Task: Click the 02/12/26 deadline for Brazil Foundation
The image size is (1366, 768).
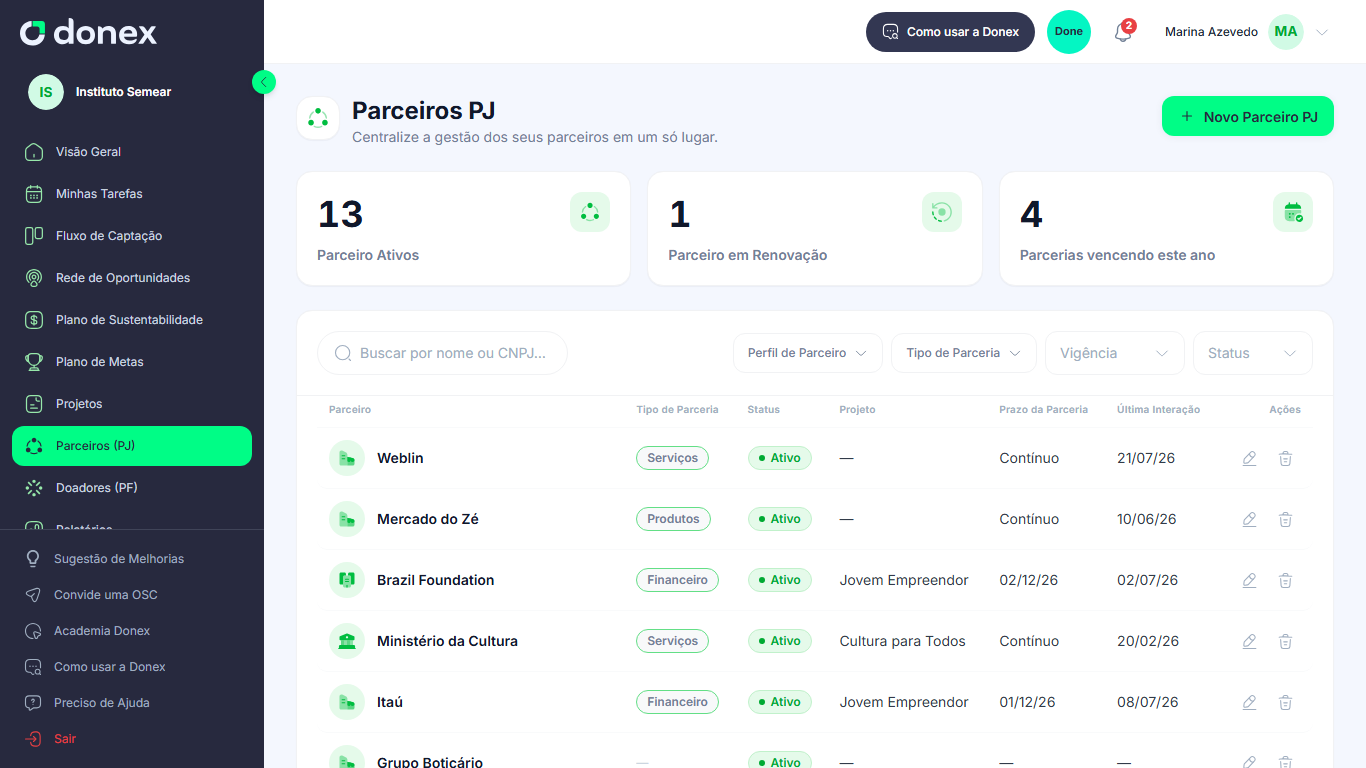Action: (1028, 580)
